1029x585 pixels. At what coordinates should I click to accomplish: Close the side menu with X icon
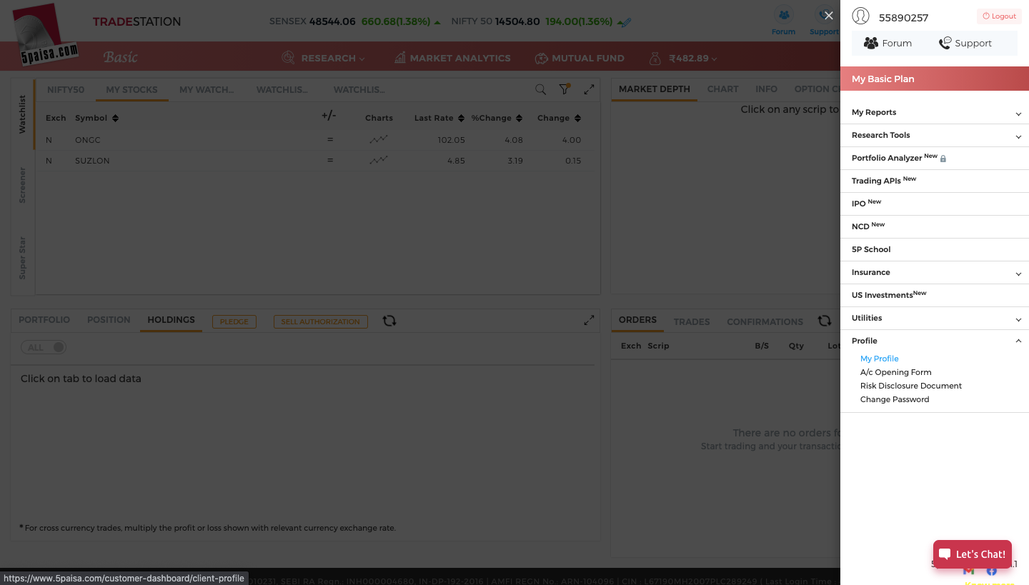click(x=828, y=16)
